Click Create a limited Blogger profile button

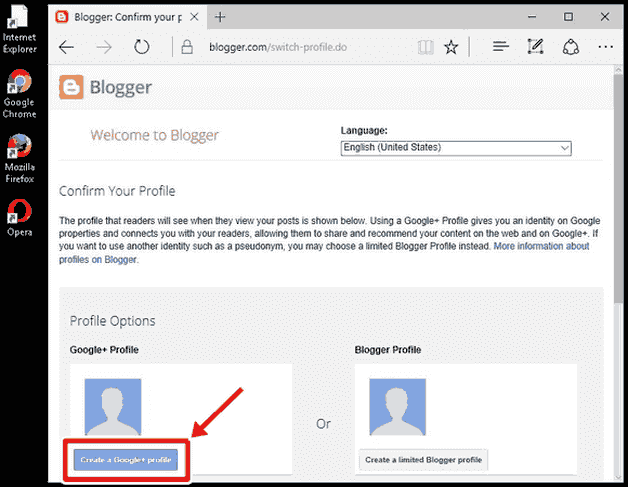click(x=423, y=460)
